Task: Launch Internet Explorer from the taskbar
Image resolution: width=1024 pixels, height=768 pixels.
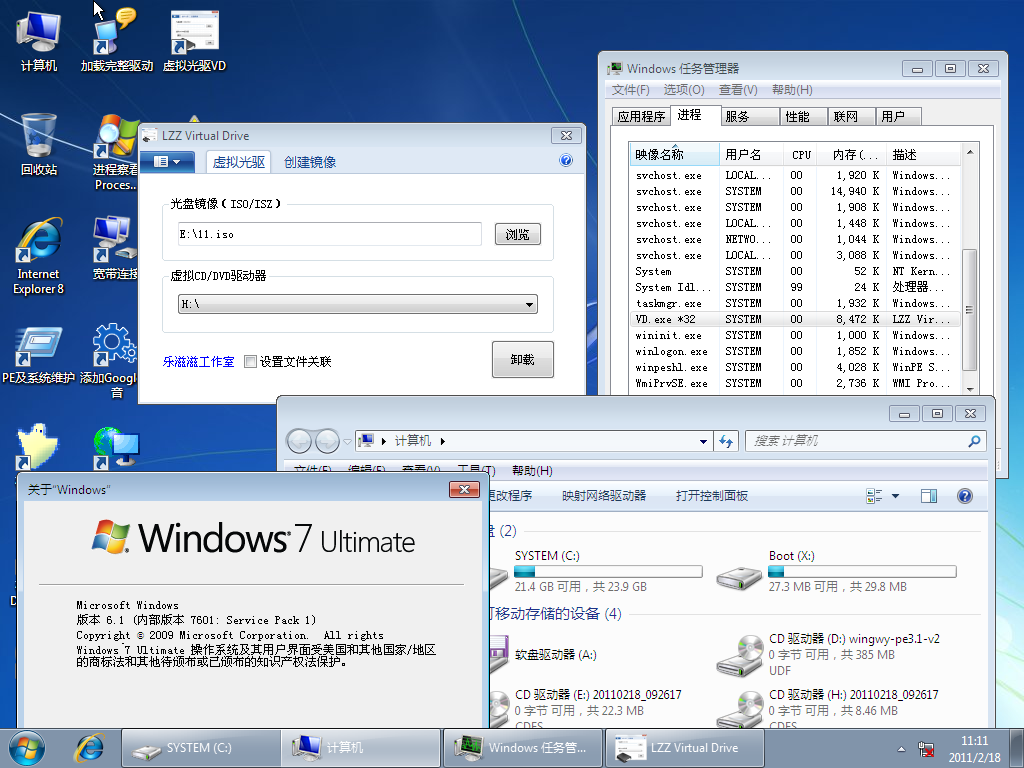Action: (x=89, y=748)
